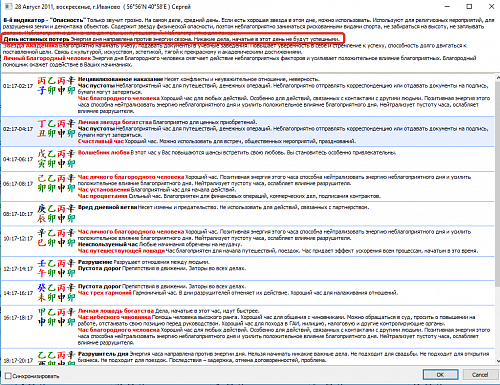This screenshot has height=385, width=500.
Task: Click the red 丁 hour stem in 02:17-04:17 row
Action: (x=41, y=124)
